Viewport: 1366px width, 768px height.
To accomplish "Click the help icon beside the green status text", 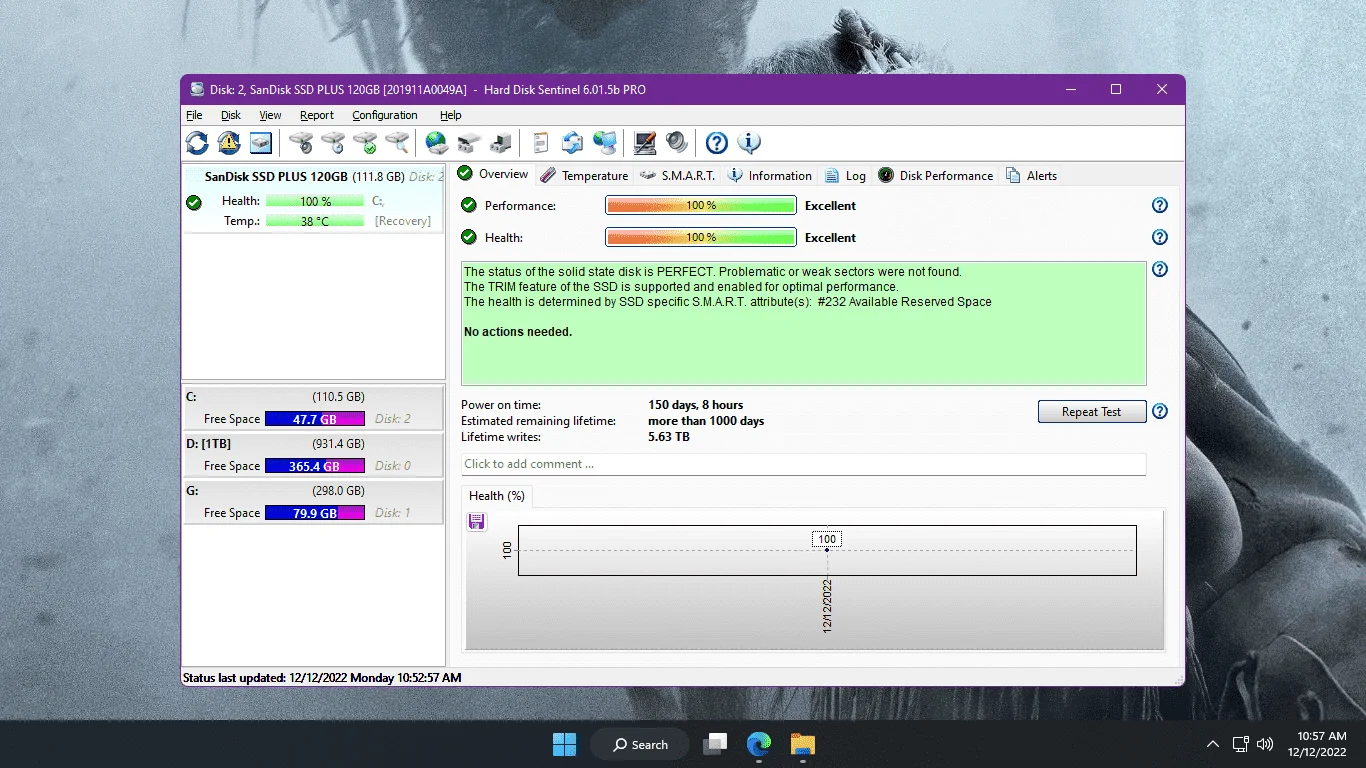I will click(1160, 269).
